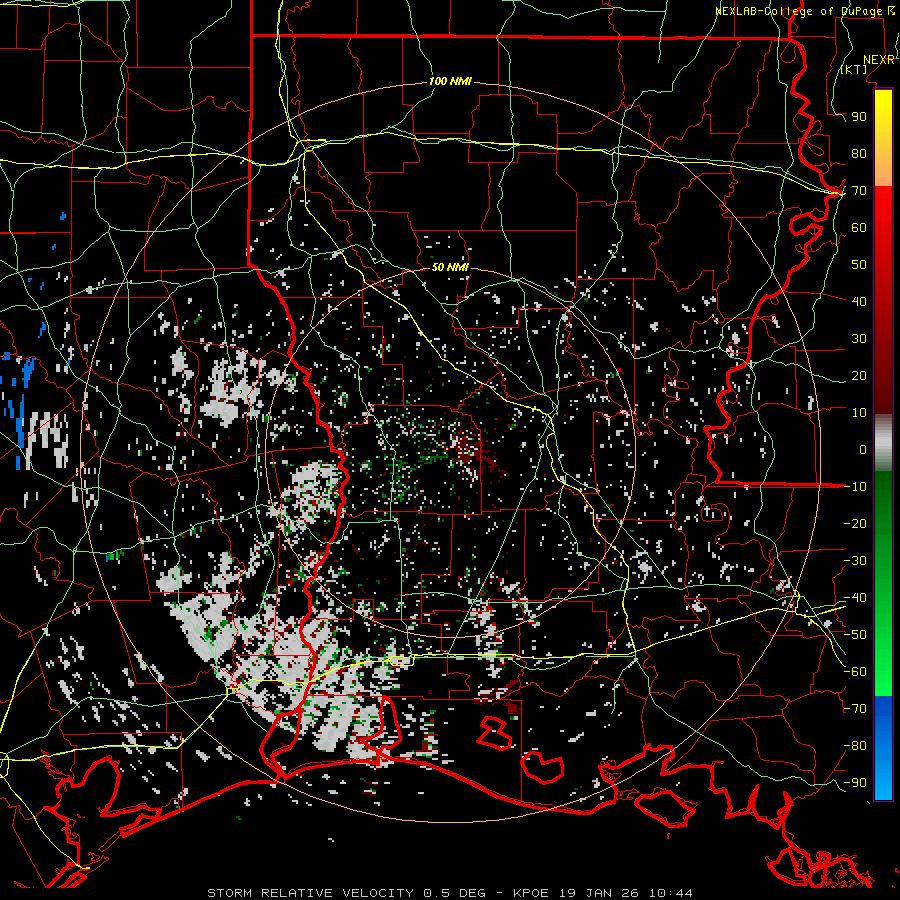Click the -50 value on velocity scale

point(855,635)
